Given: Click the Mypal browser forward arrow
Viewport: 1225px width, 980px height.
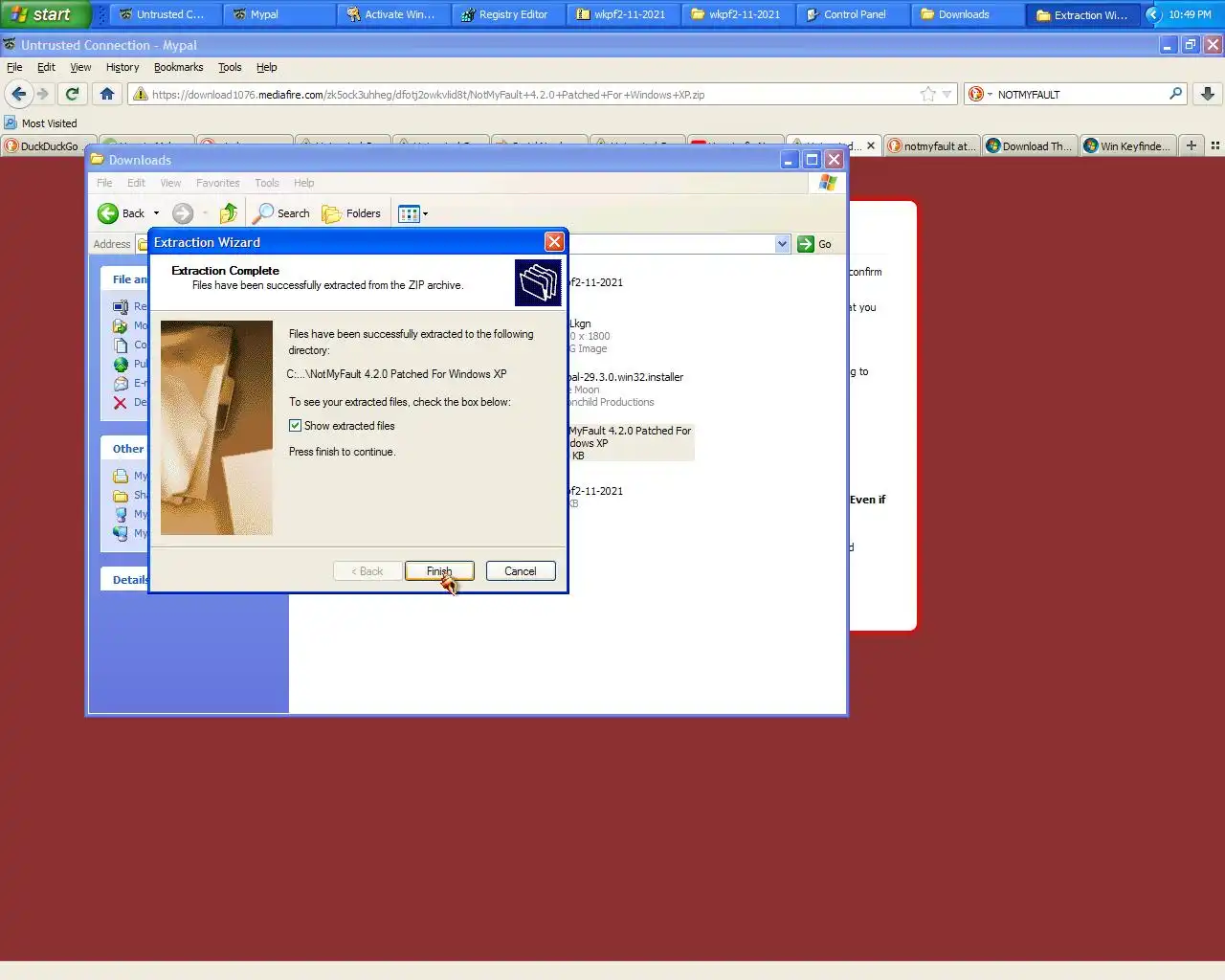Looking at the screenshot, I should pyautogui.click(x=42, y=94).
